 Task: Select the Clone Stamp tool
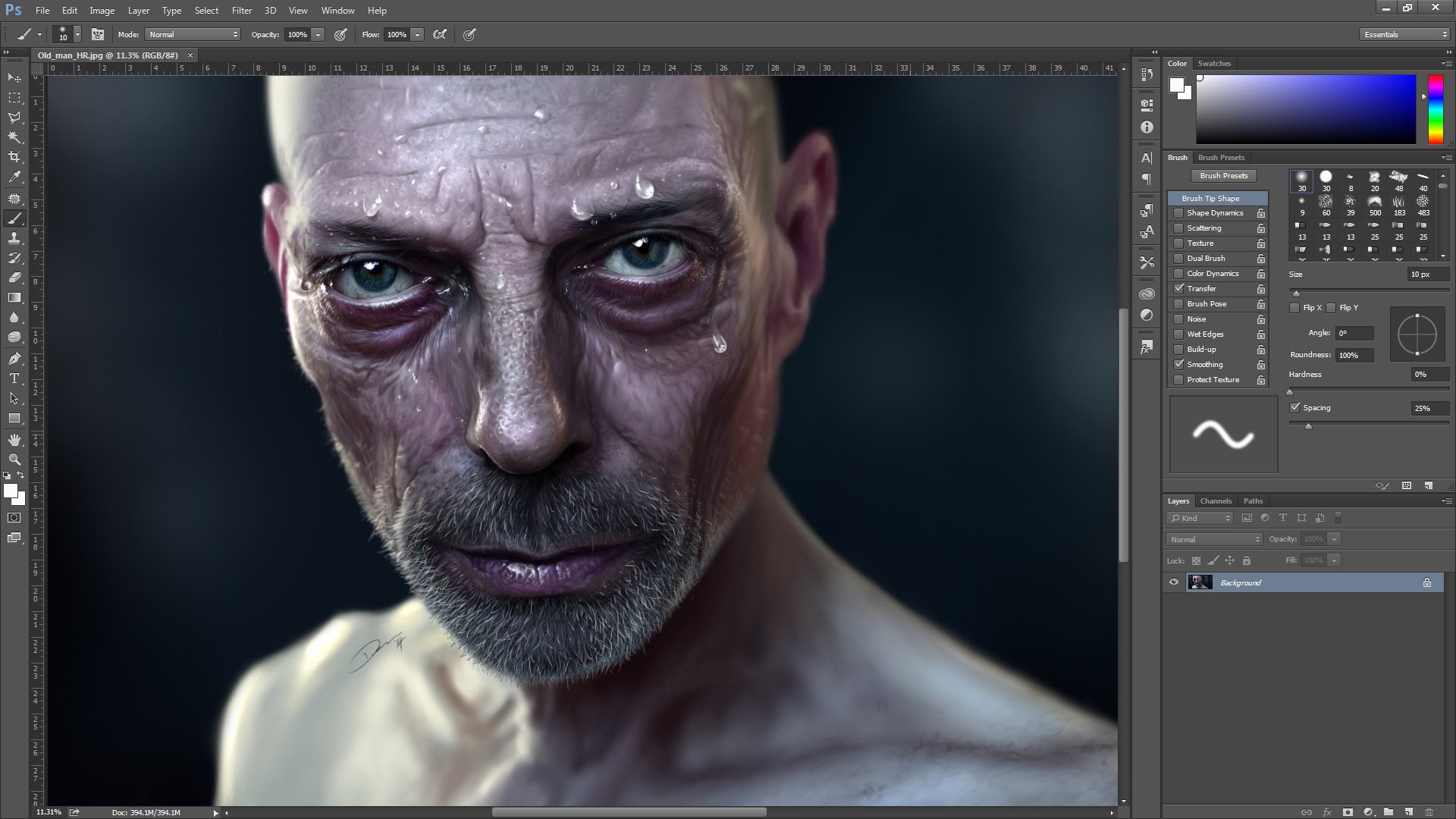pyautogui.click(x=14, y=239)
